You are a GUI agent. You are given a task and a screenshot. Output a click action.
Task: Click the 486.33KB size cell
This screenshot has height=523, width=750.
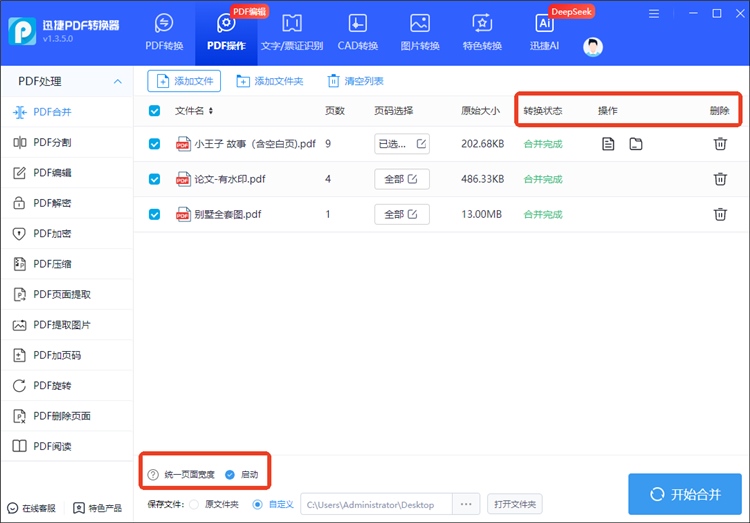click(x=483, y=179)
